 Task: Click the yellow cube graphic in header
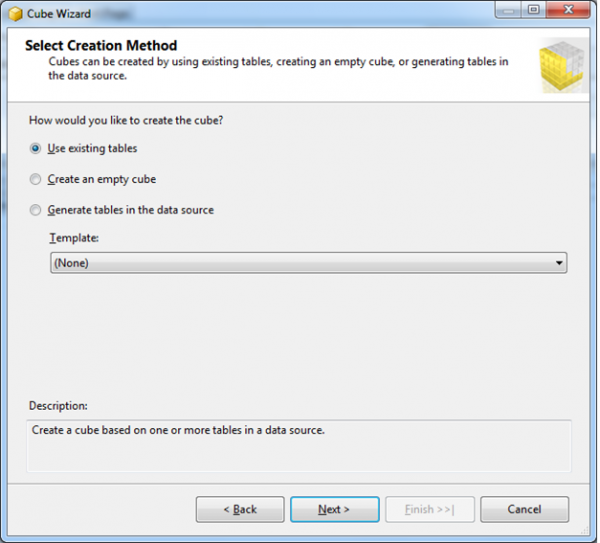click(561, 64)
